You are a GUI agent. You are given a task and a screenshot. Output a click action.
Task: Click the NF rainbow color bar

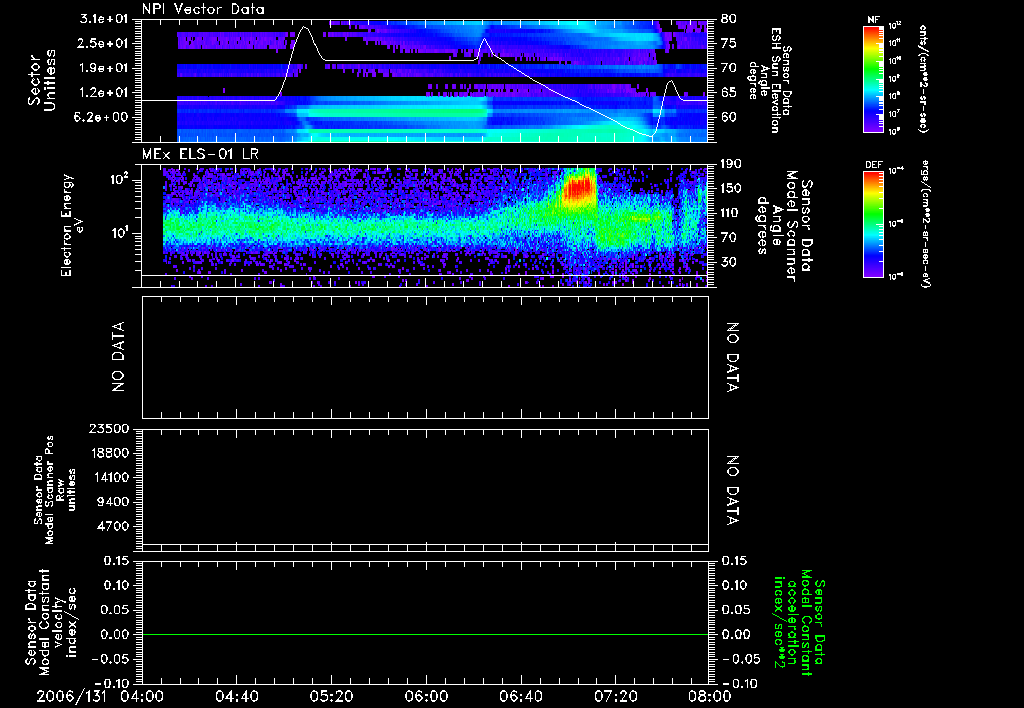click(873, 79)
